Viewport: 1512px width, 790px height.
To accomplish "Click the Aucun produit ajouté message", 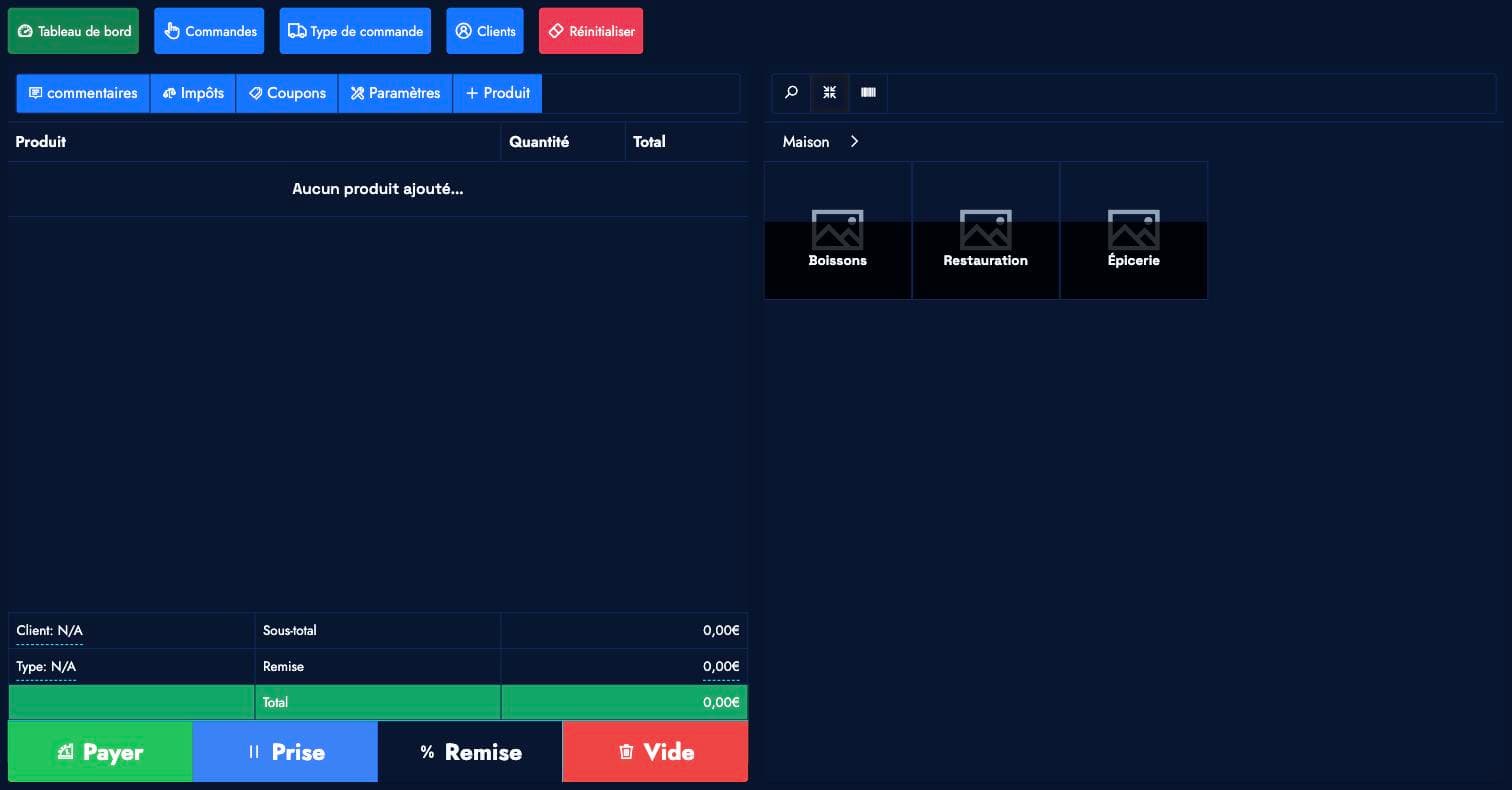I will 377,189.
